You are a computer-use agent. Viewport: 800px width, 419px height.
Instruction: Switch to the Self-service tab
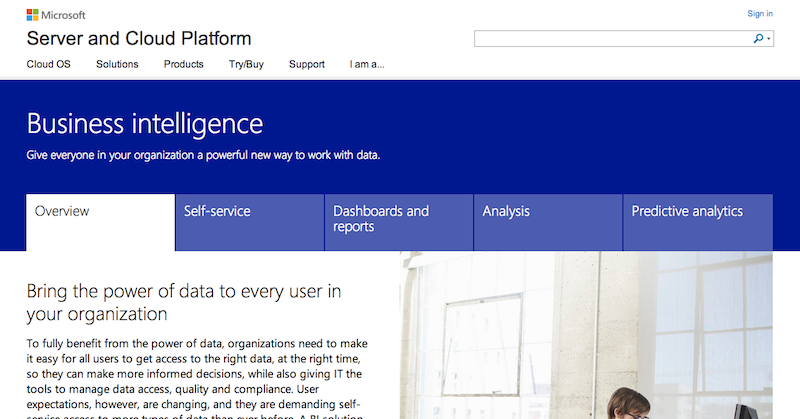click(250, 222)
